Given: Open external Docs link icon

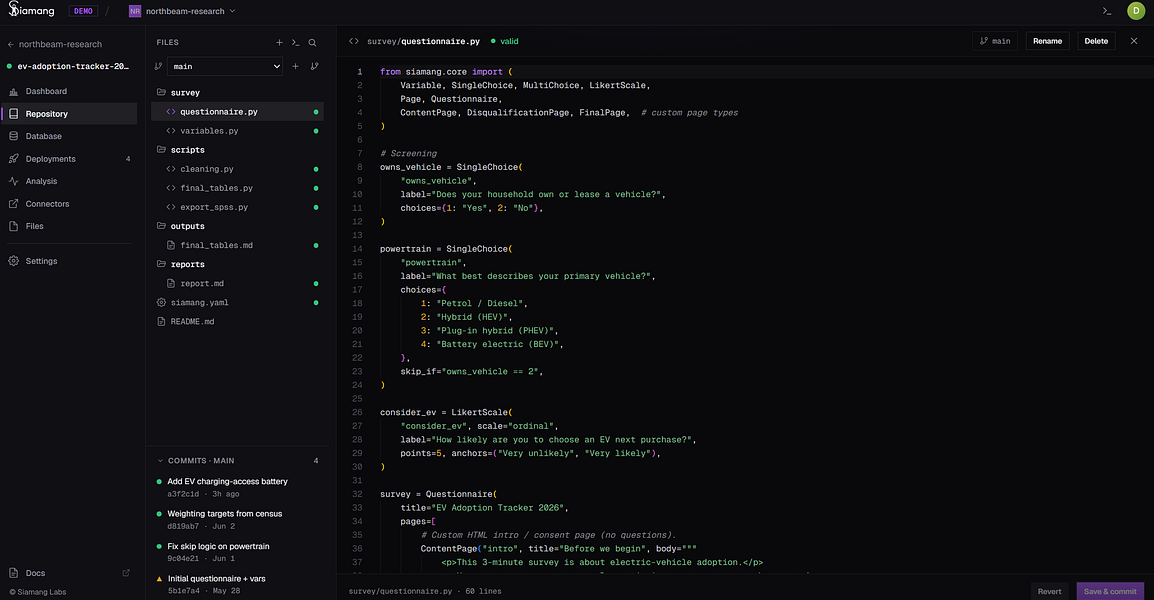Looking at the screenshot, I should pos(126,573).
